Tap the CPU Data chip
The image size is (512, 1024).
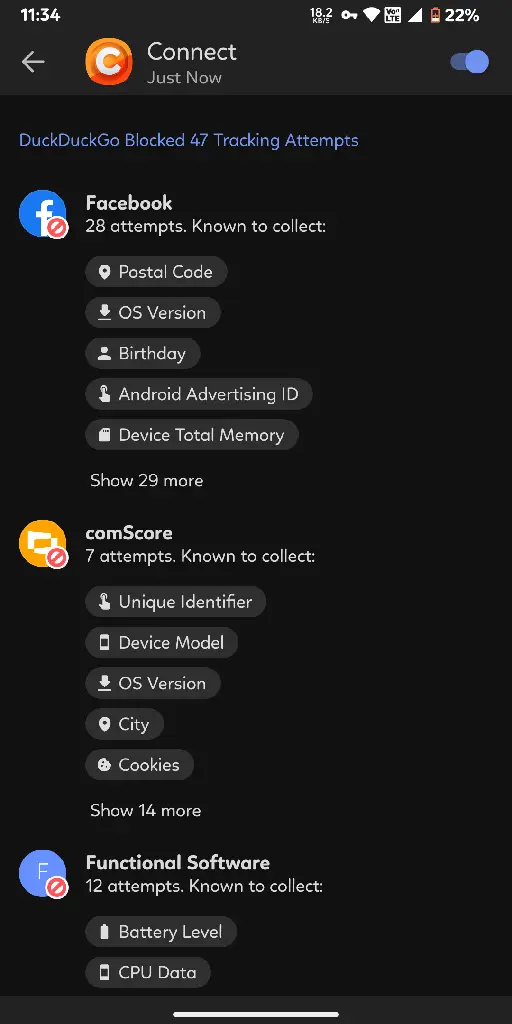click(148, 972)
